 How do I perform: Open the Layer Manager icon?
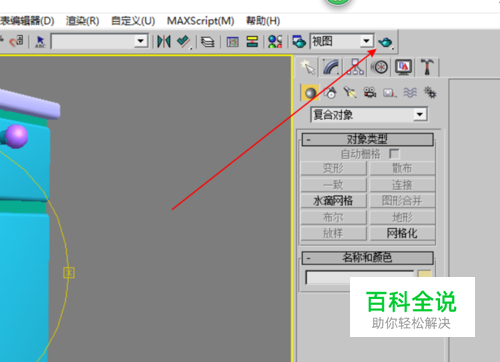(208, 42)
